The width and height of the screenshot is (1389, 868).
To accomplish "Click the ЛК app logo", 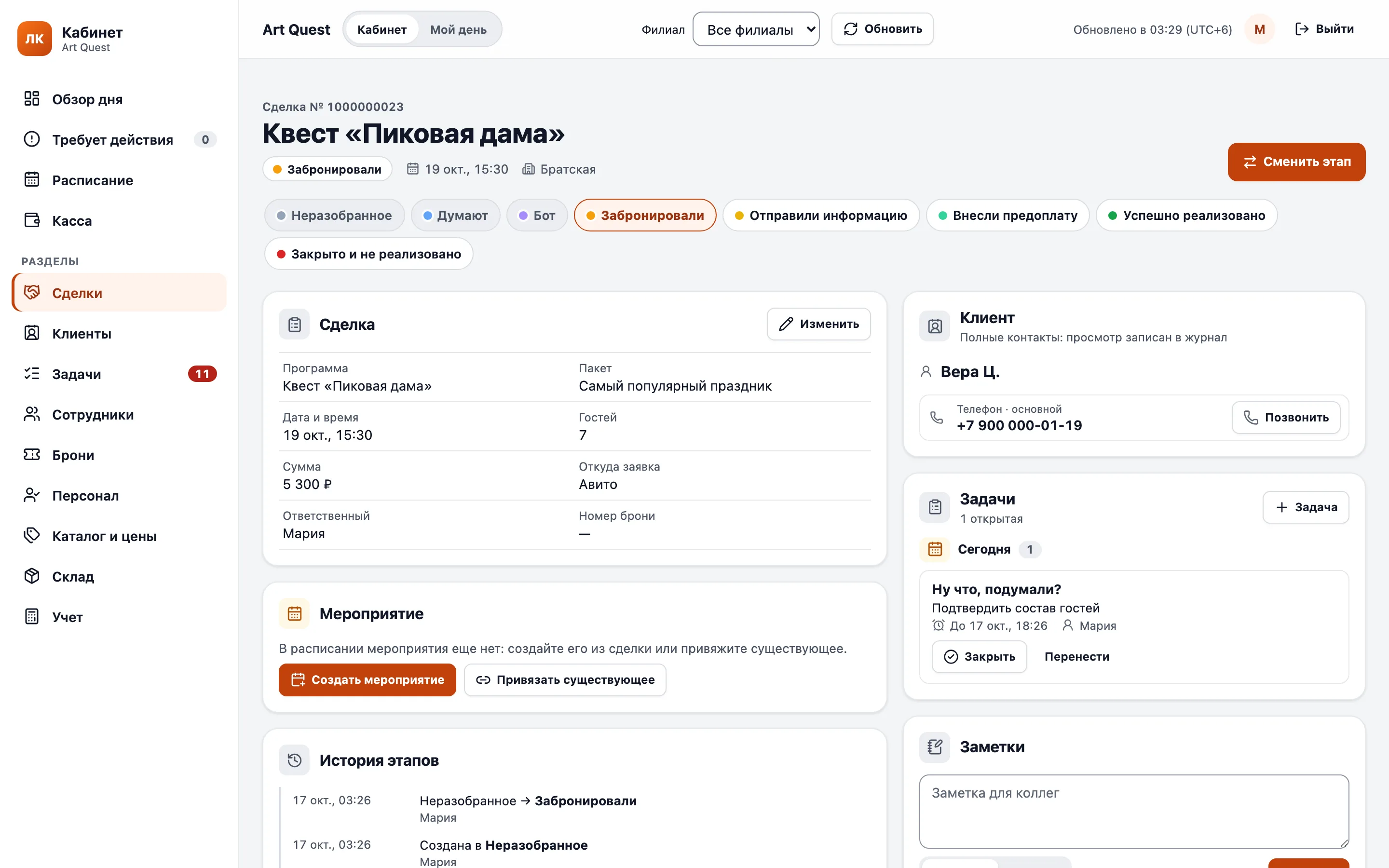I will tap(34, 39).
